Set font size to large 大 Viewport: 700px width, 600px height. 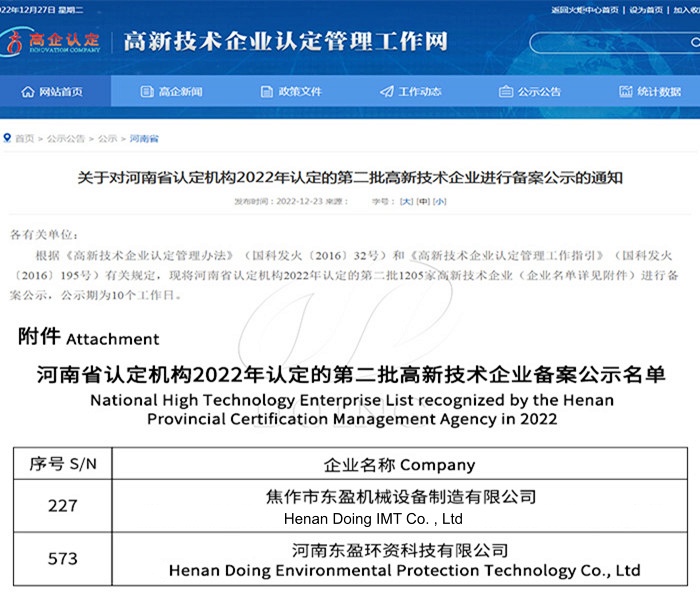(406, 201)
